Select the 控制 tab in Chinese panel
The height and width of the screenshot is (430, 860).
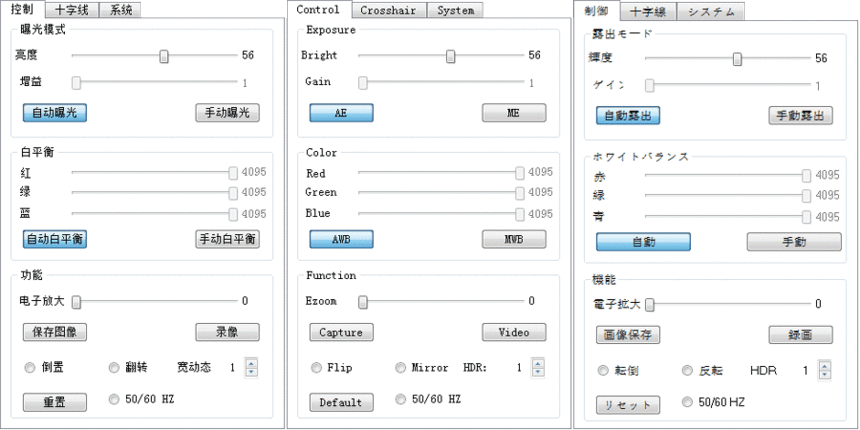22,9
